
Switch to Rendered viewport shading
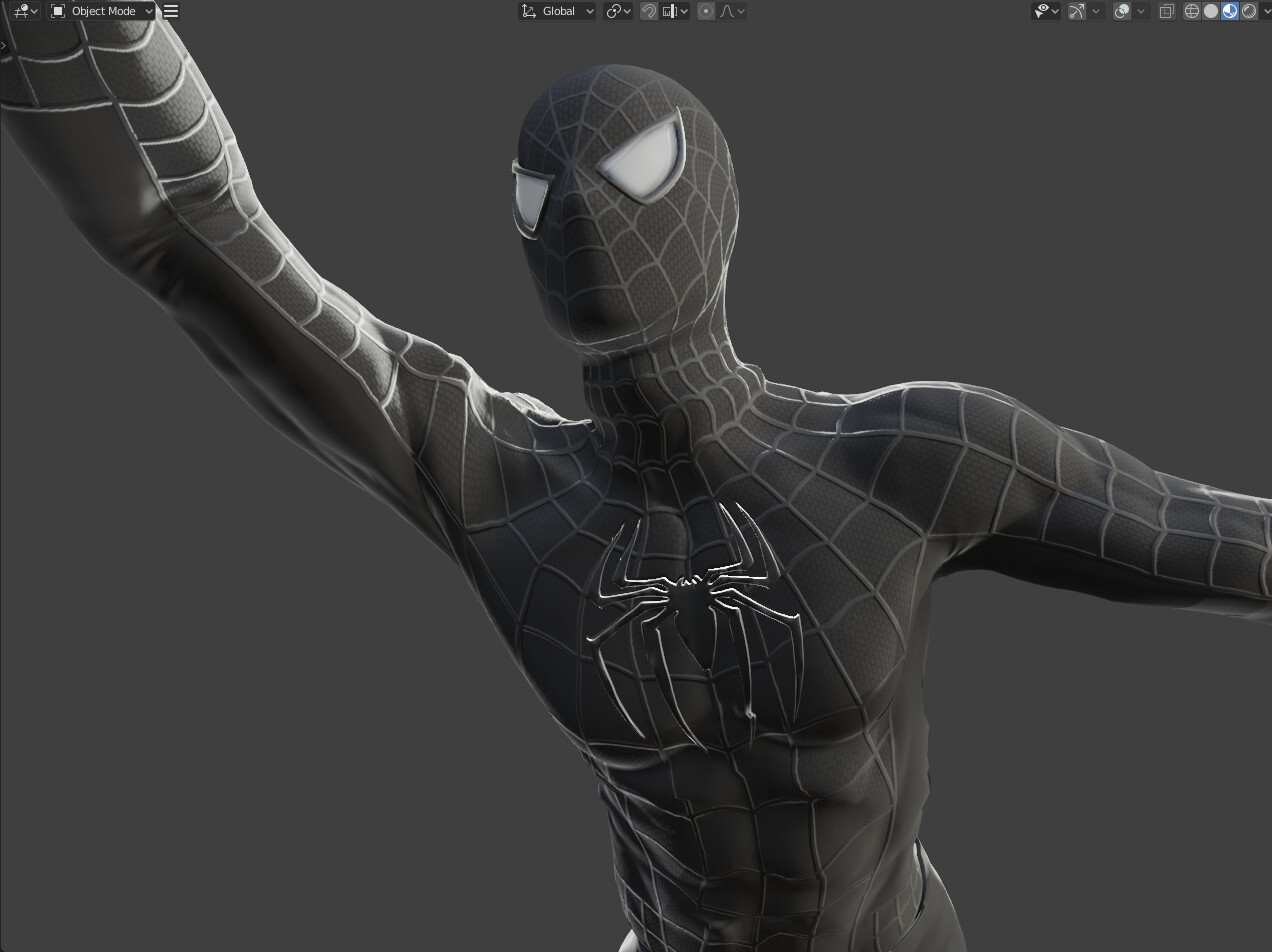pyautogui.click(x=1249, y=11)
